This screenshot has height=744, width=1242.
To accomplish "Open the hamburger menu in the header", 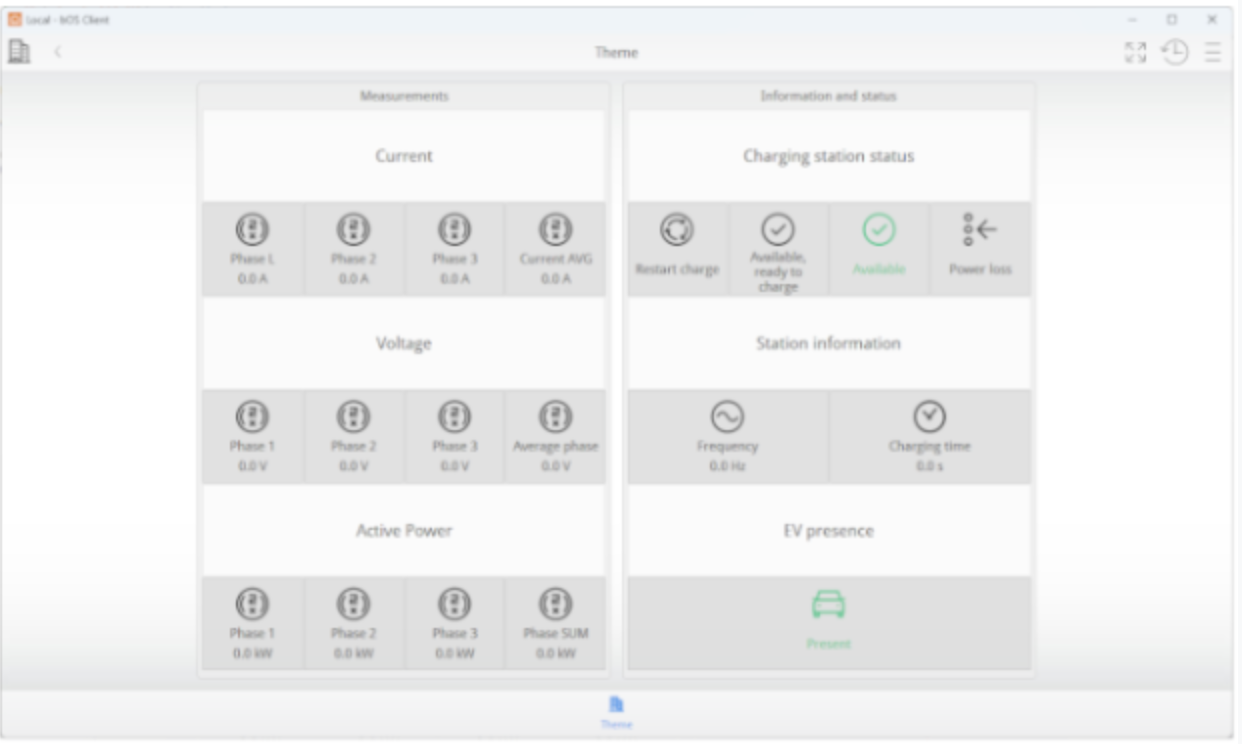I will (1212, 53).
